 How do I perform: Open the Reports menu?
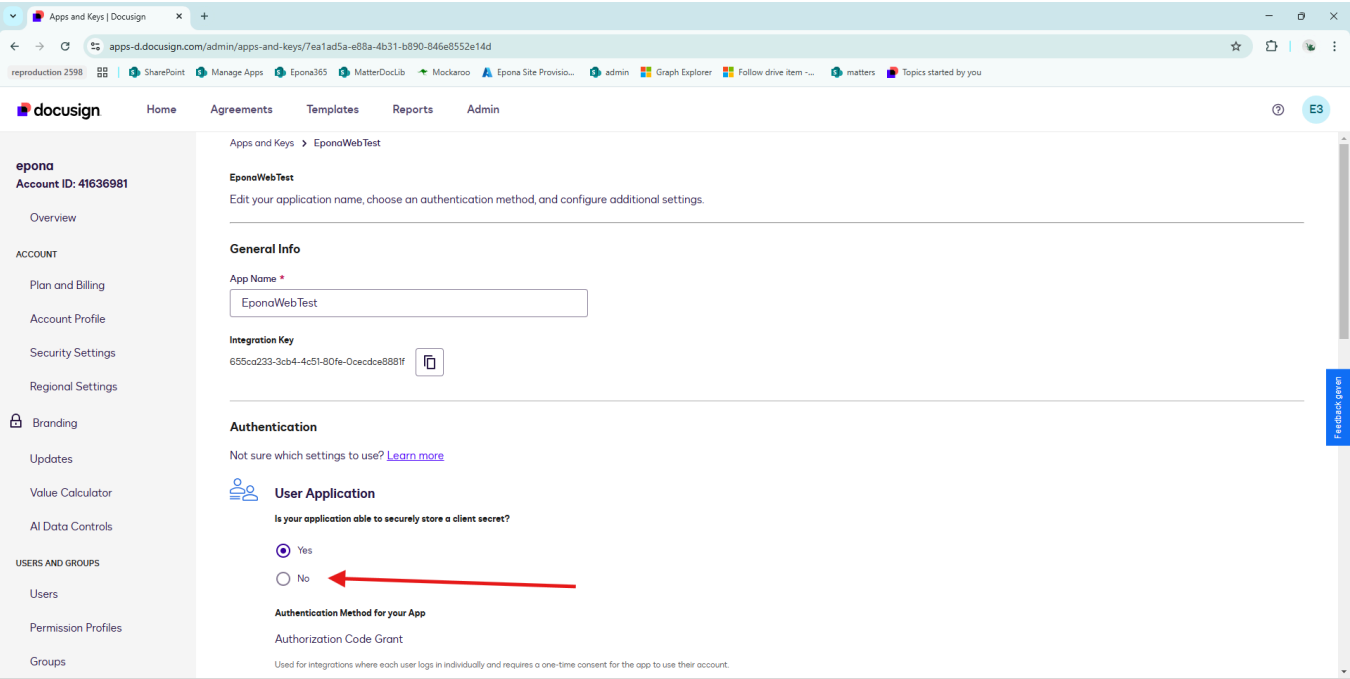(412, 110)
